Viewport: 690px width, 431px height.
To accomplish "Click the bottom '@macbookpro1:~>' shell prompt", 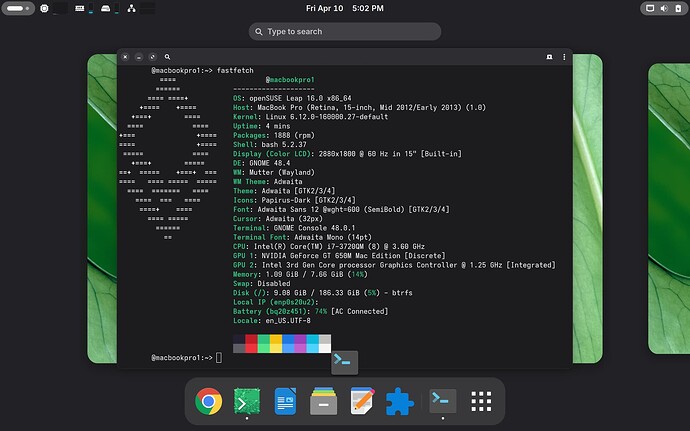I will point(182,357).
